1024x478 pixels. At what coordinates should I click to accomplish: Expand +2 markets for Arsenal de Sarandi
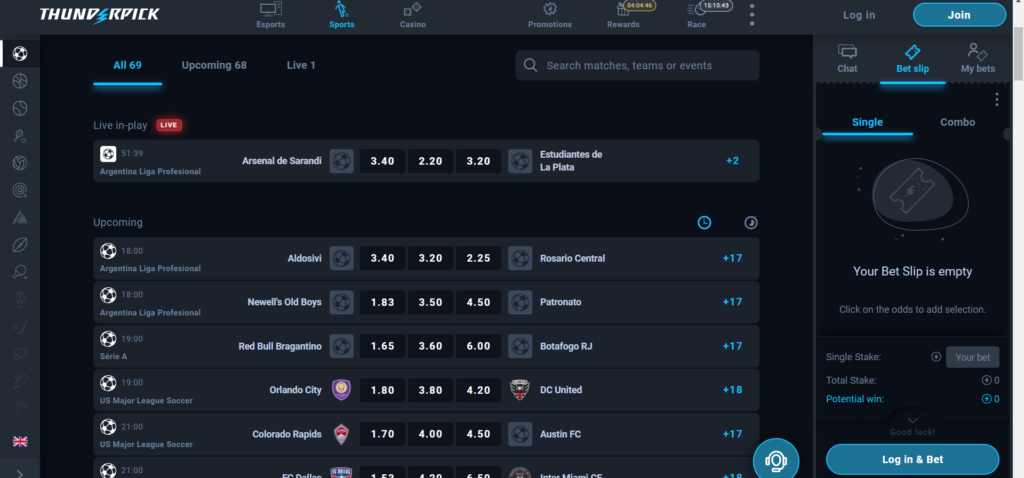(732, 161)
